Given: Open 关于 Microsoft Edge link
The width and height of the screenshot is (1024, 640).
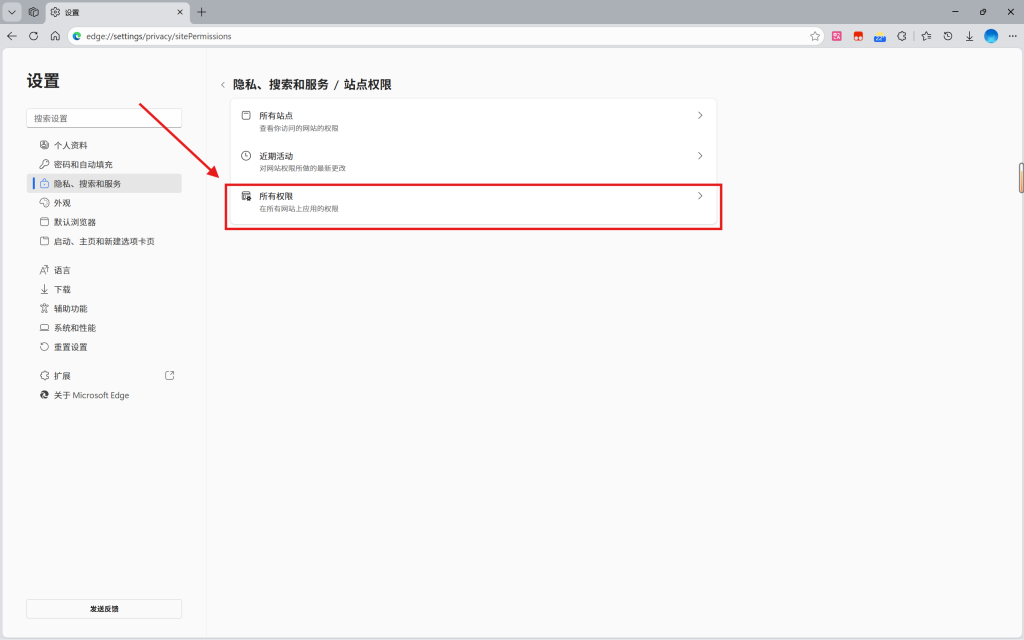Looking at the screenshot, I should pyautogui.click(x=91, y=395).
